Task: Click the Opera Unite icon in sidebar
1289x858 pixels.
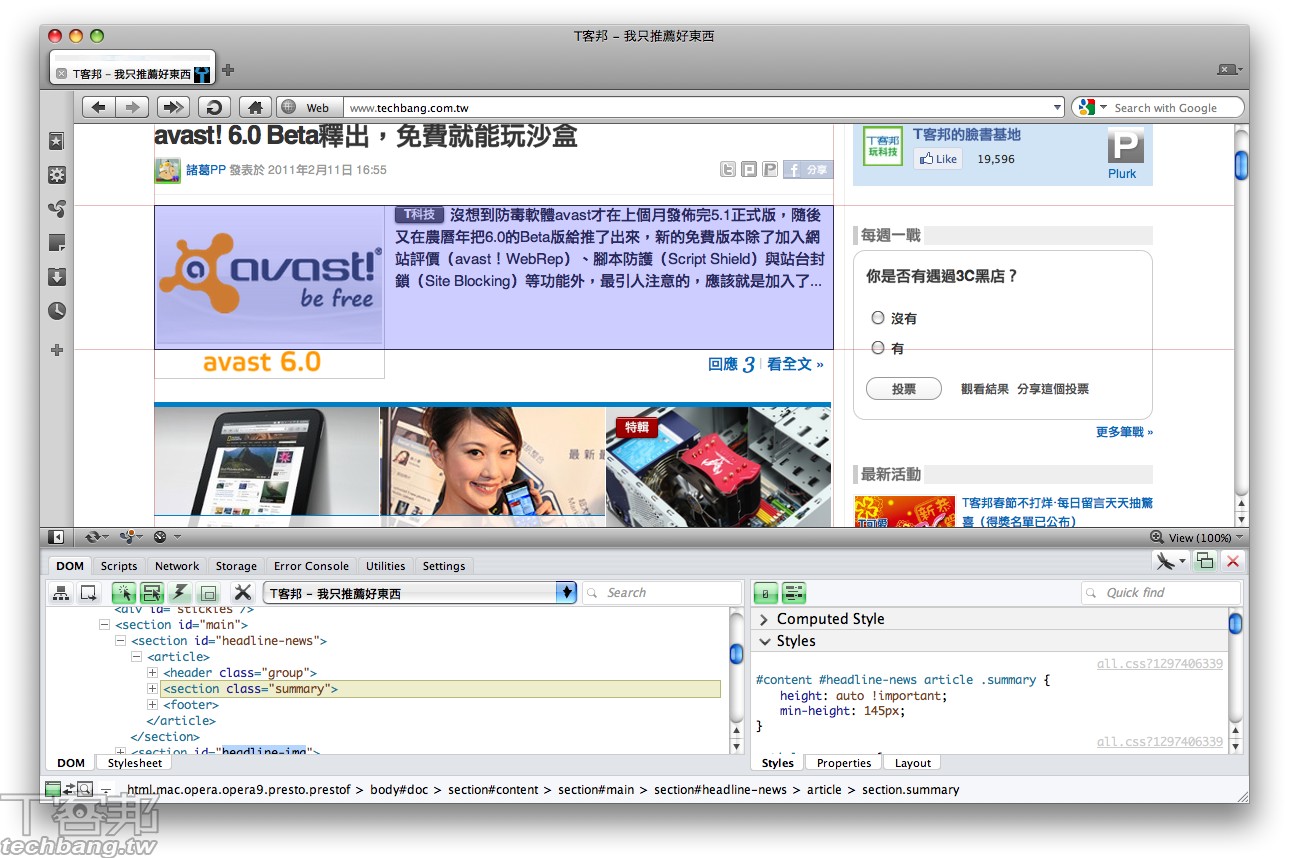Action: click(x=57, y=209)
